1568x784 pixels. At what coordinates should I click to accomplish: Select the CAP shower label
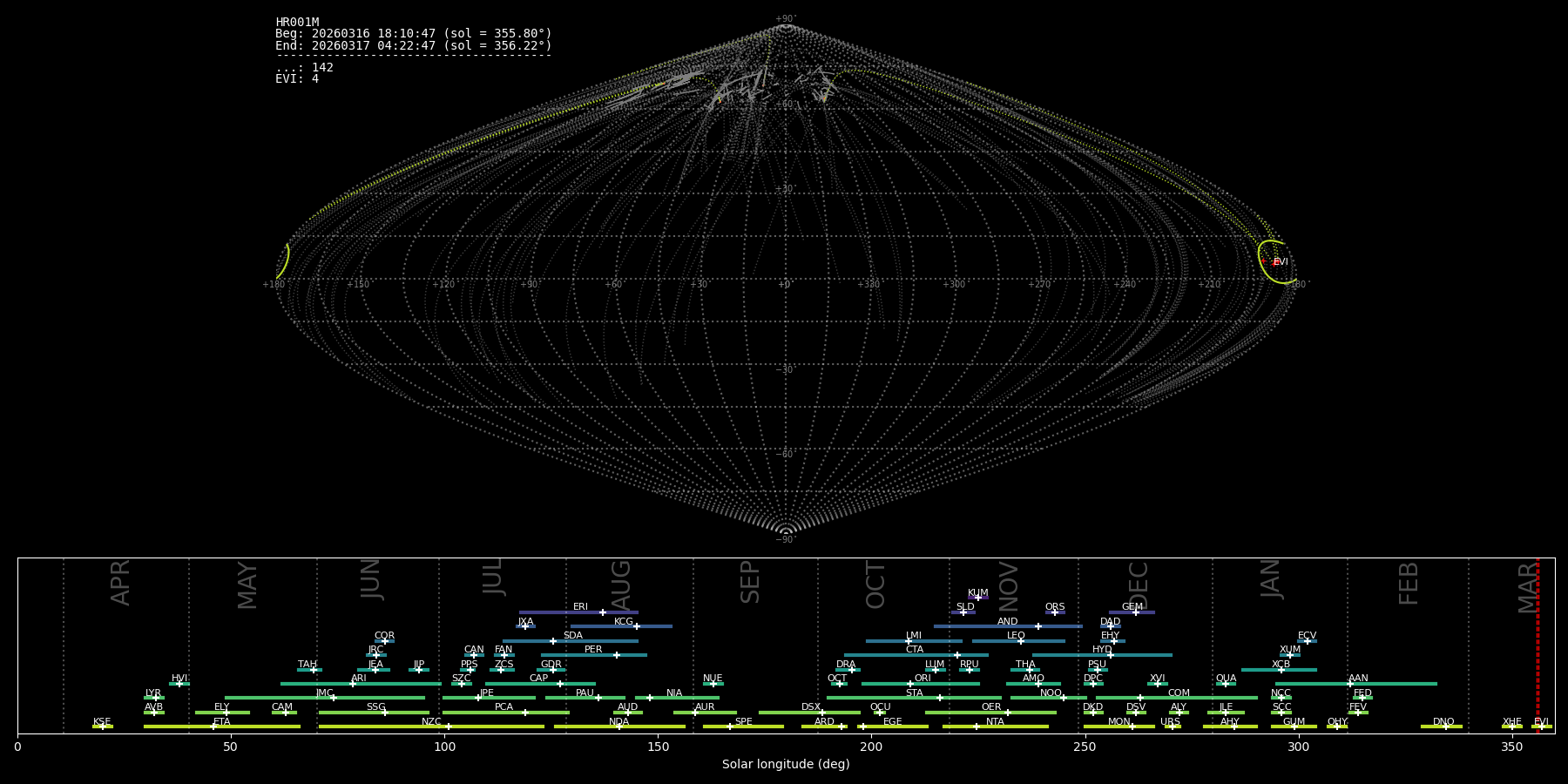pos(539,679)
